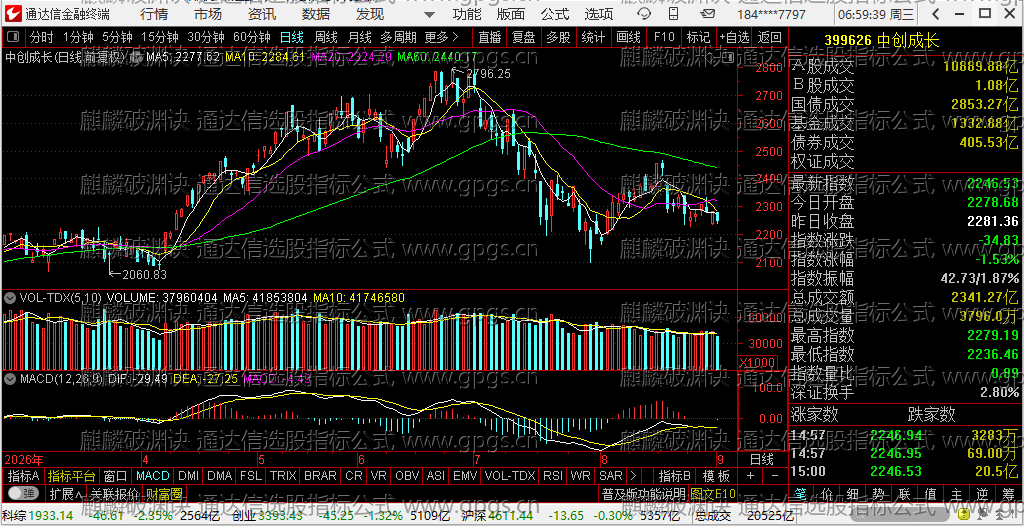Click the 画线 drawing button
1024x526 pixels.
click(628, 37)
